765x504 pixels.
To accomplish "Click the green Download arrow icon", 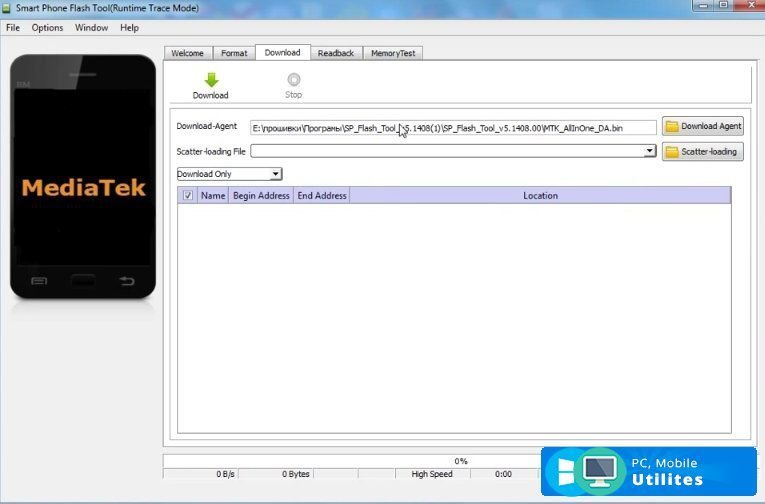I will pos(211,80).
